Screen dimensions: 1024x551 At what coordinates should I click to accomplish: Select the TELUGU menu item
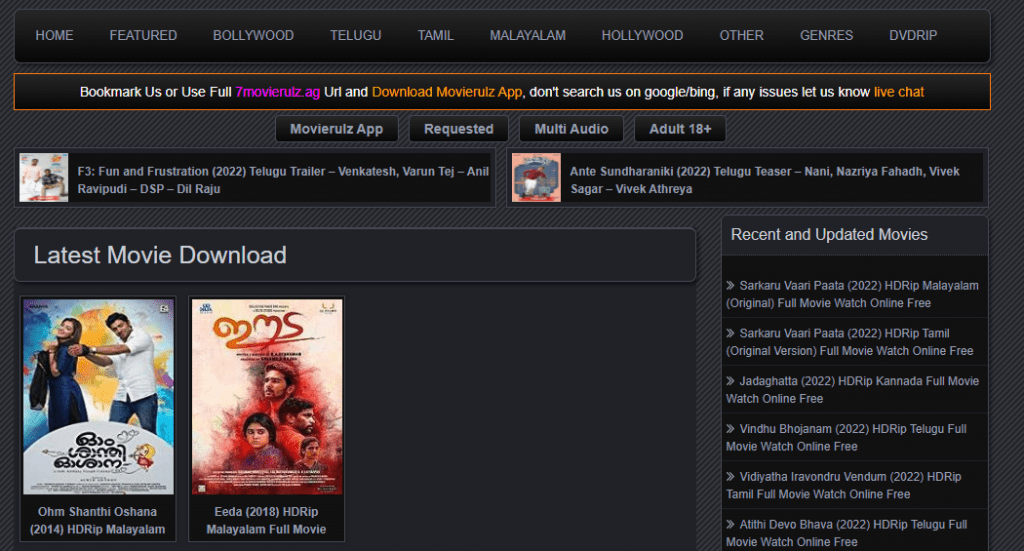tap(355, 35)
